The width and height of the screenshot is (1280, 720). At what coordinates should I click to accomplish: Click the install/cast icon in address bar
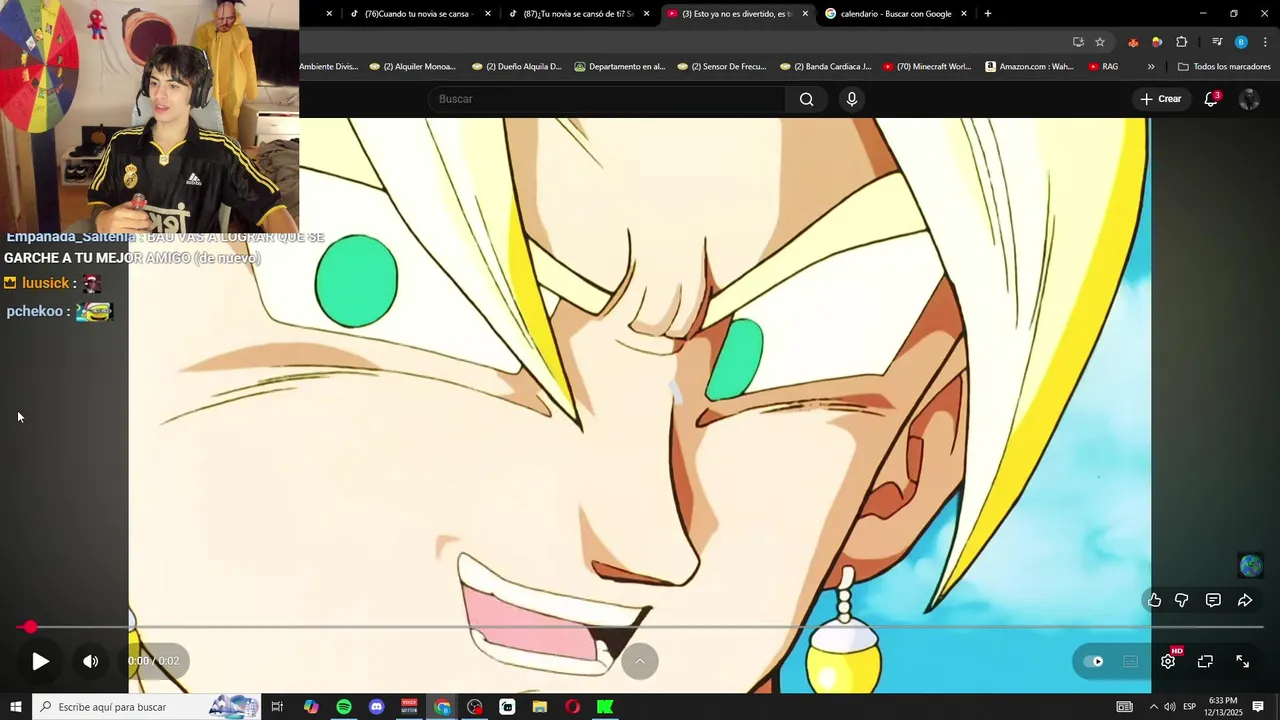coord(1078,42)
